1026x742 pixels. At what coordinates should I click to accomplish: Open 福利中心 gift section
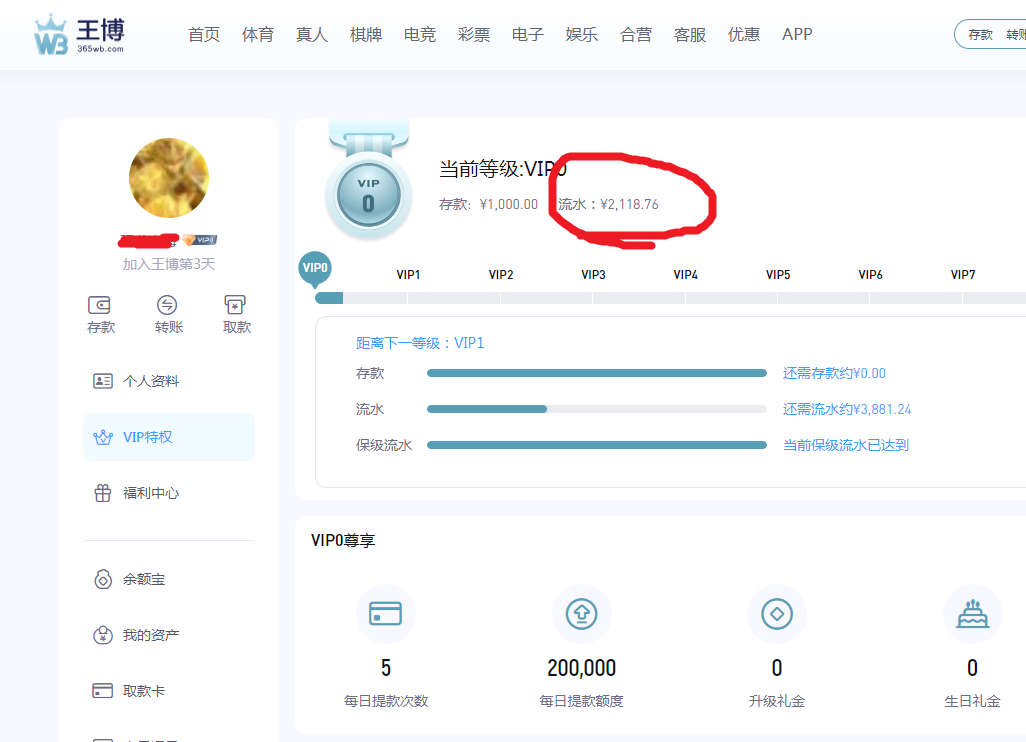150,493
